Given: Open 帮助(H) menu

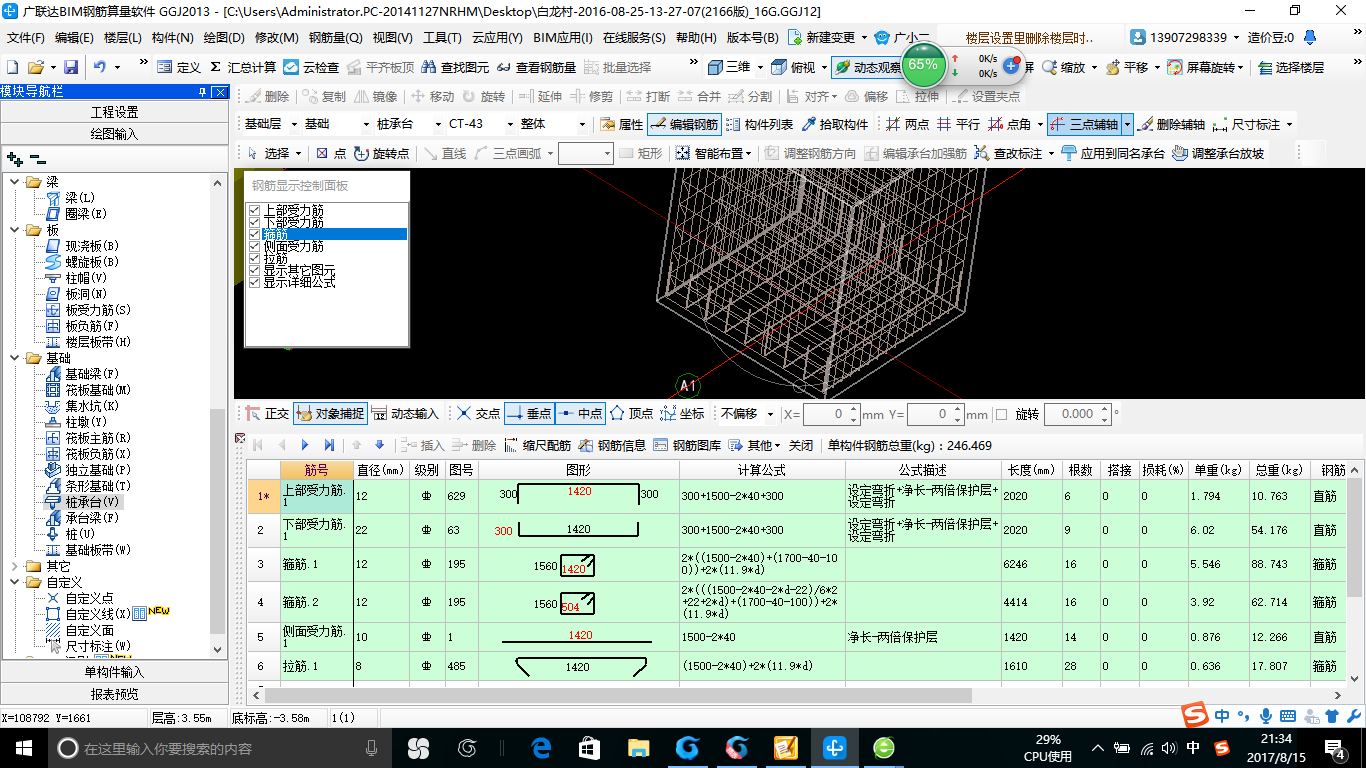Looking at the screenshot, I should pos(696,38).
